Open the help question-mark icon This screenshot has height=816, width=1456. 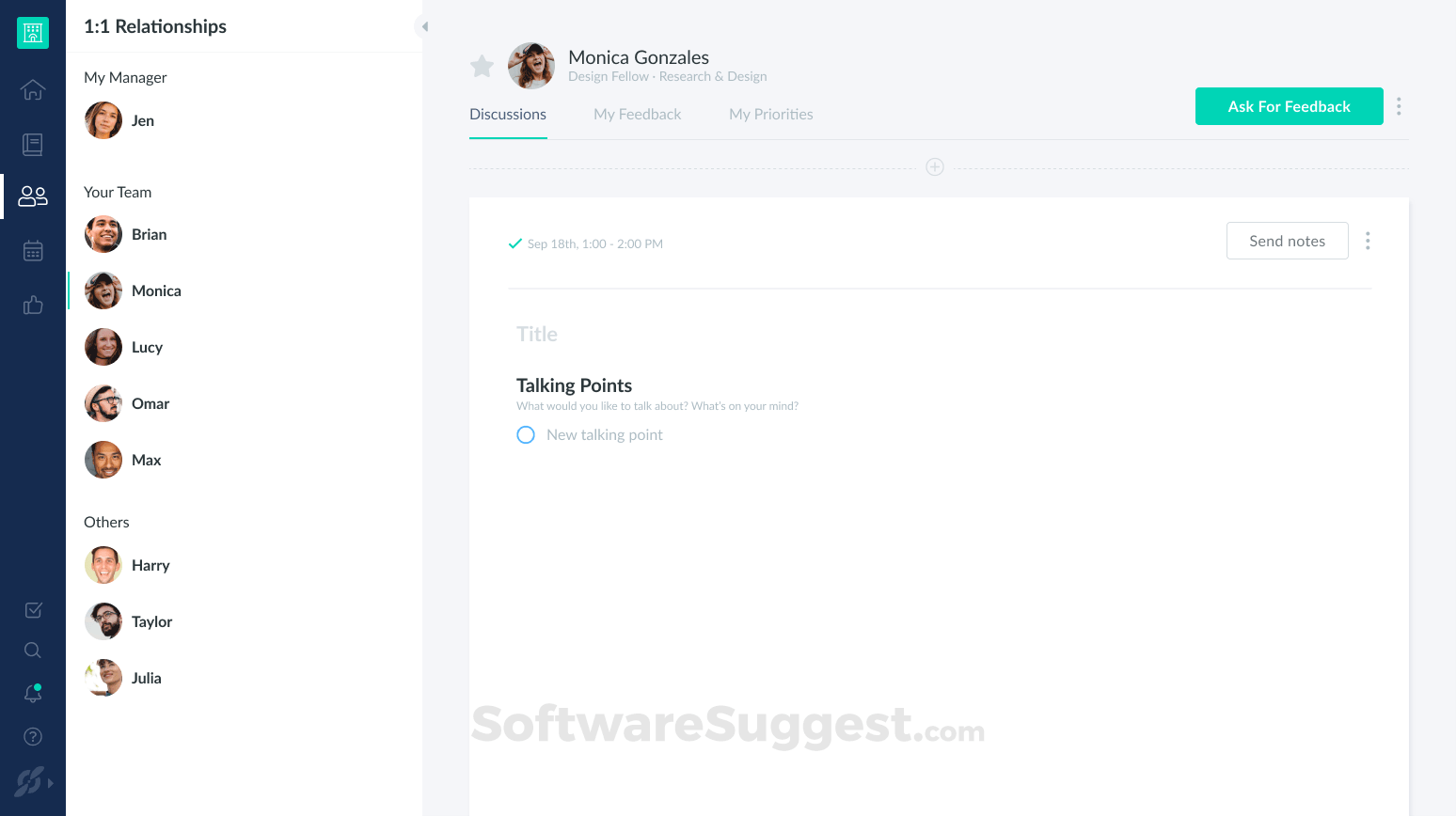32,736
